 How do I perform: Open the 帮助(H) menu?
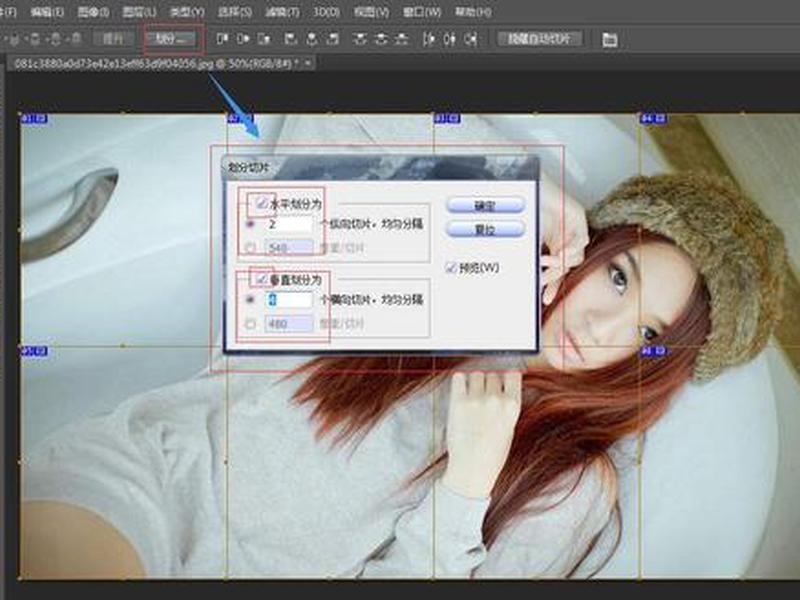[472, 12]
